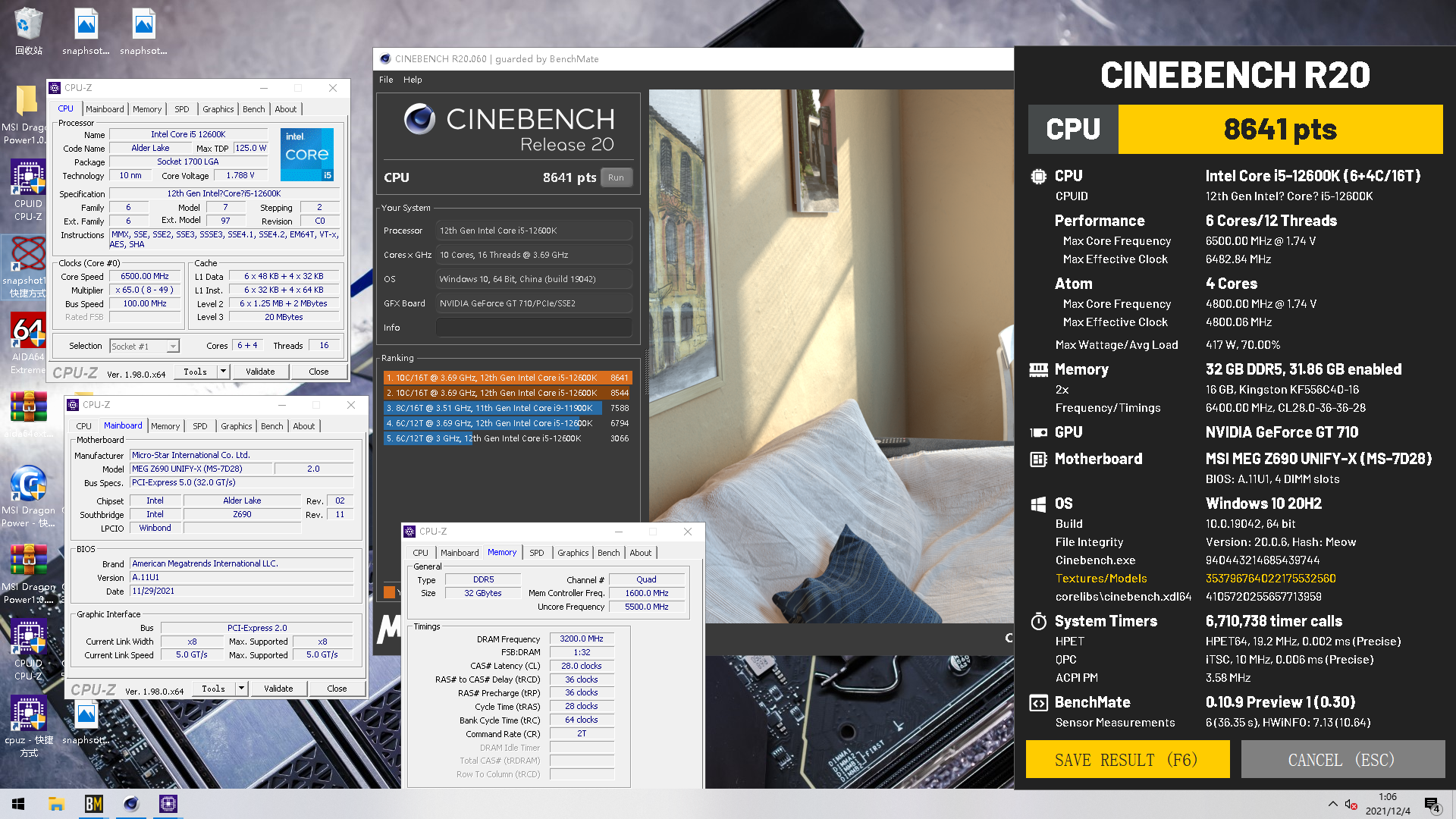Click MEG Z690 UNIFY-X model field

click(201, 469)
